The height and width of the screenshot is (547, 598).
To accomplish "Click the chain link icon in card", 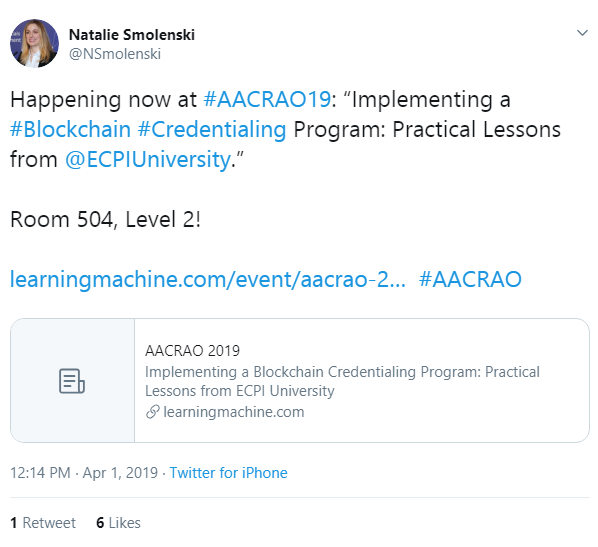I will (152, 412).
